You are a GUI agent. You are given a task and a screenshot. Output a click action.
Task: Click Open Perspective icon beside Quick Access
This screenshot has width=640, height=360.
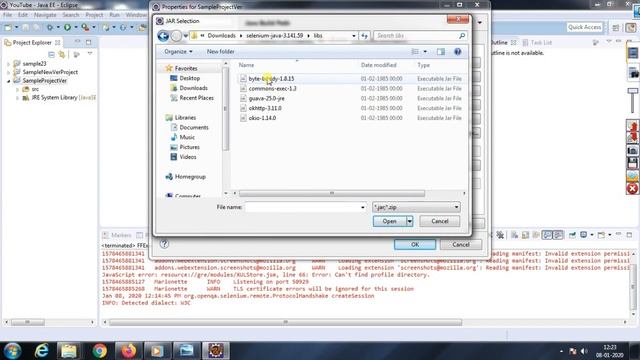[x=616, y=27]
